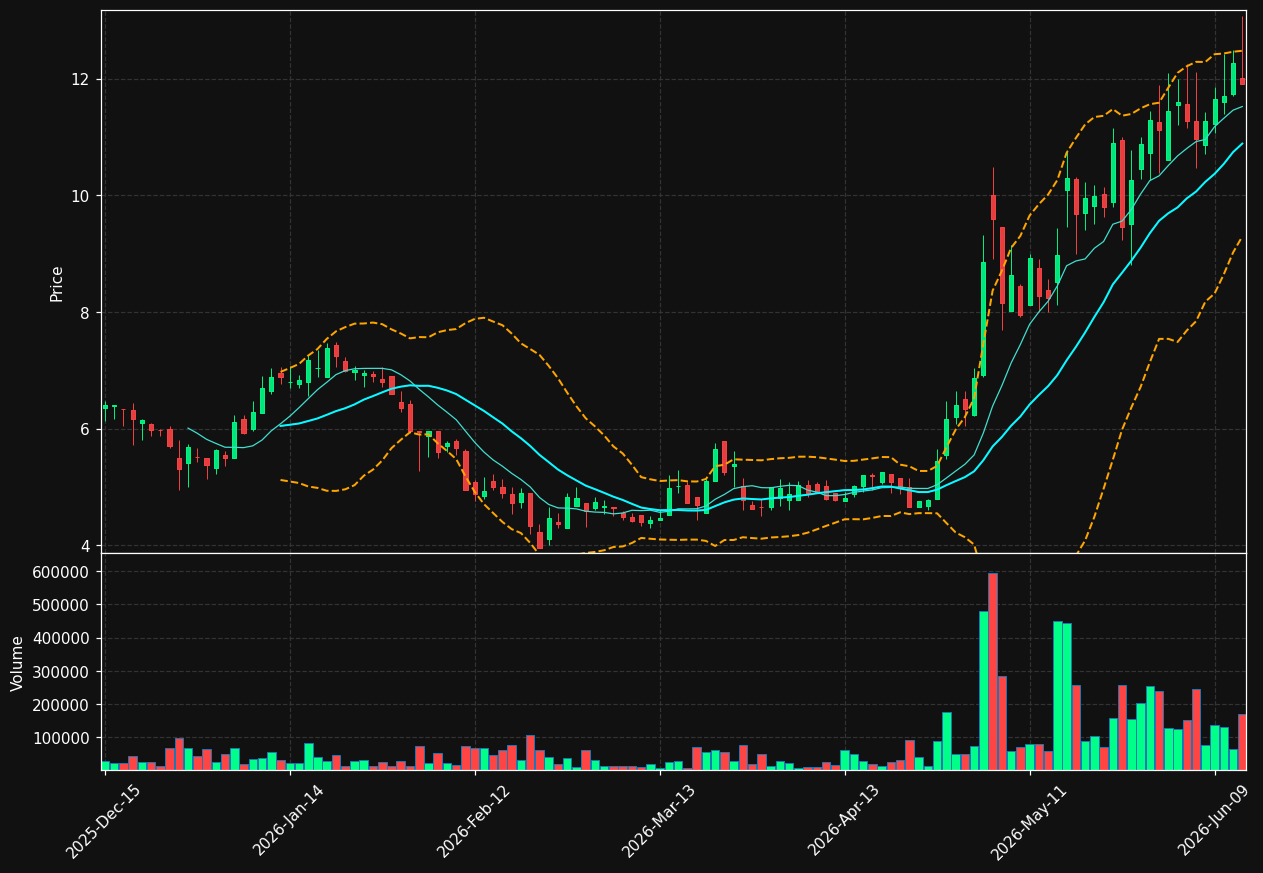Click the volume tick label 200000
The height and width of the screenshot is (873, 1263).
point(62,705)
